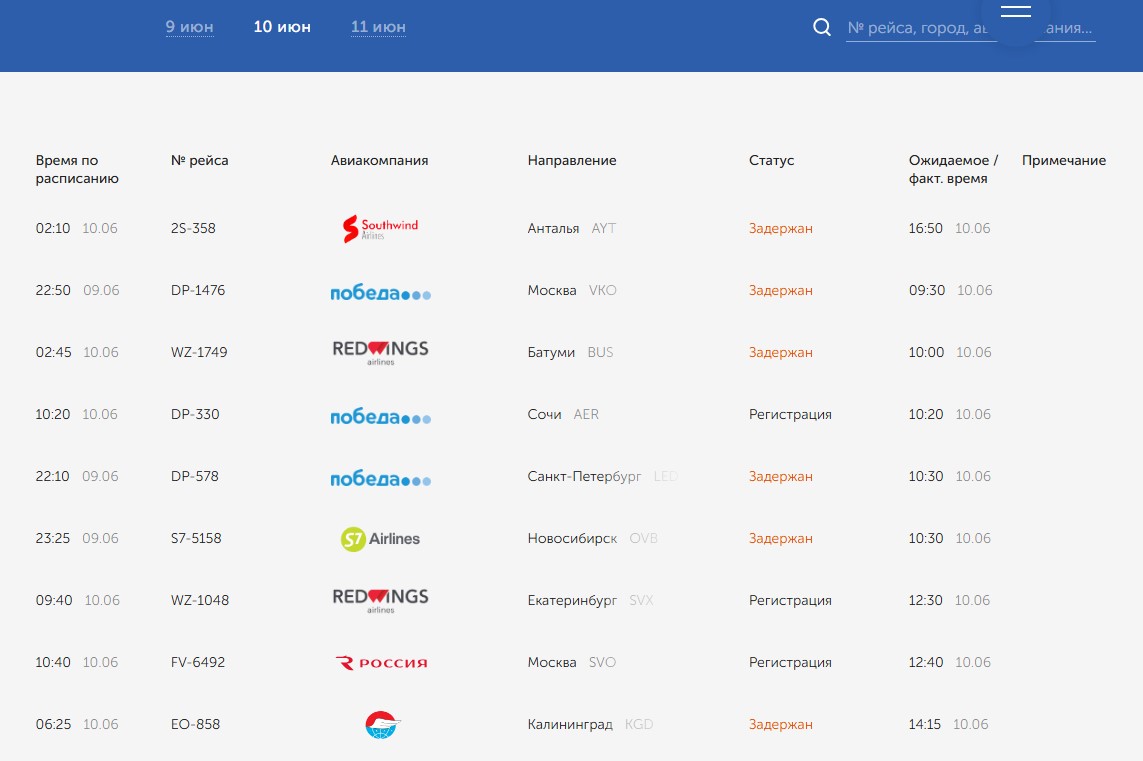Viewport: 1143px width, 761px height.
Task: Focus the flight number search field
Action: pos(970,28)
